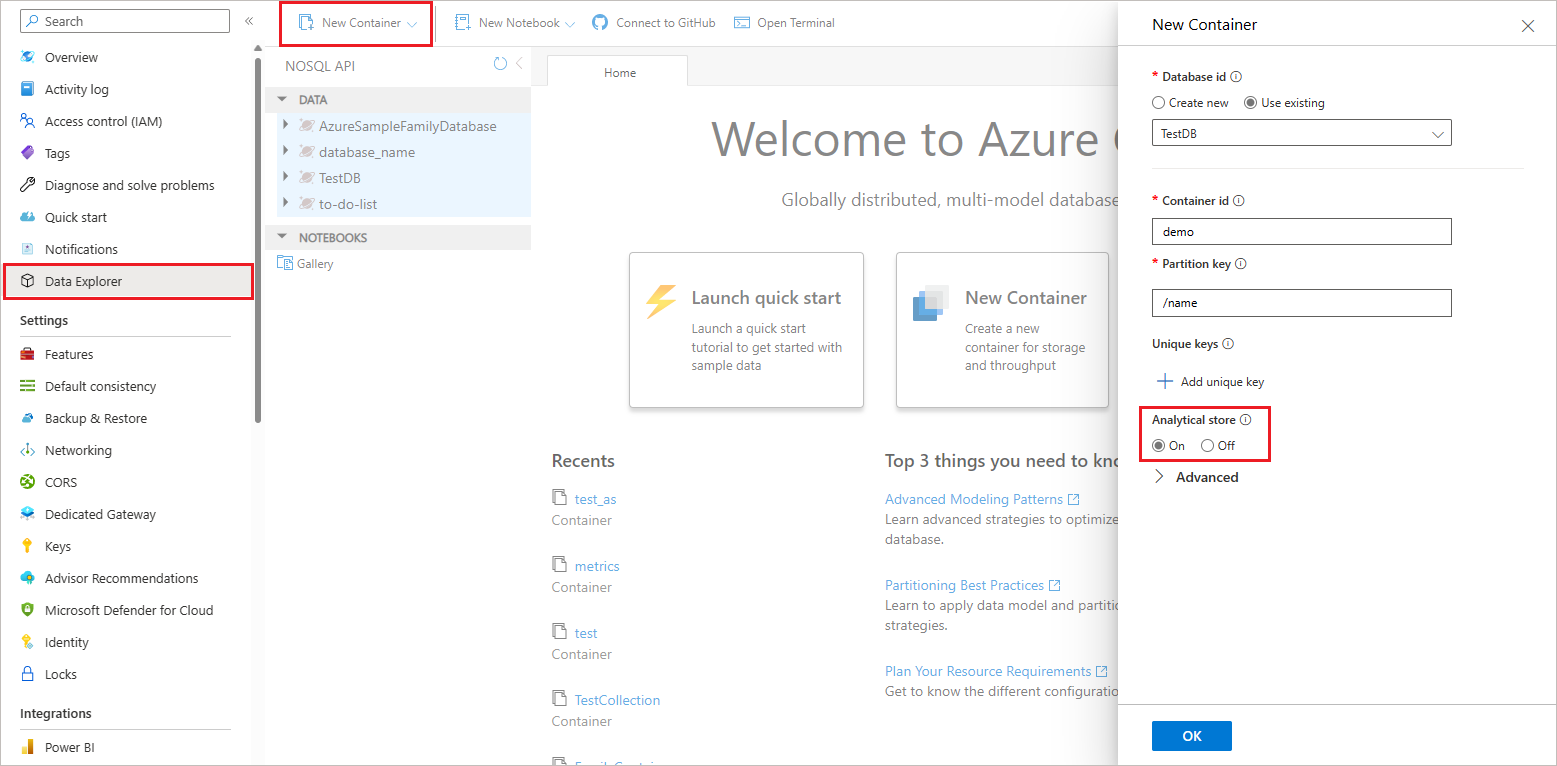
Task: Expand the Advanced section
Action: 1197,477
